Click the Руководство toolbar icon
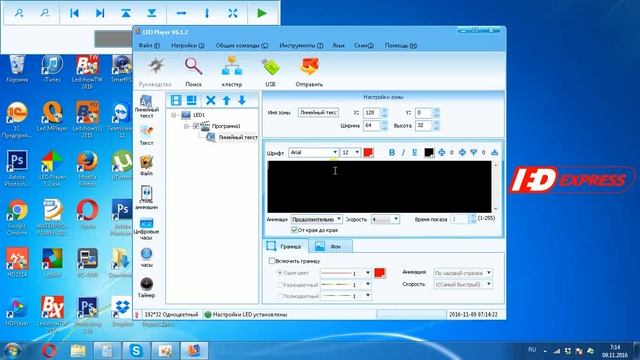The image size is (640, 360). (155, 66)
